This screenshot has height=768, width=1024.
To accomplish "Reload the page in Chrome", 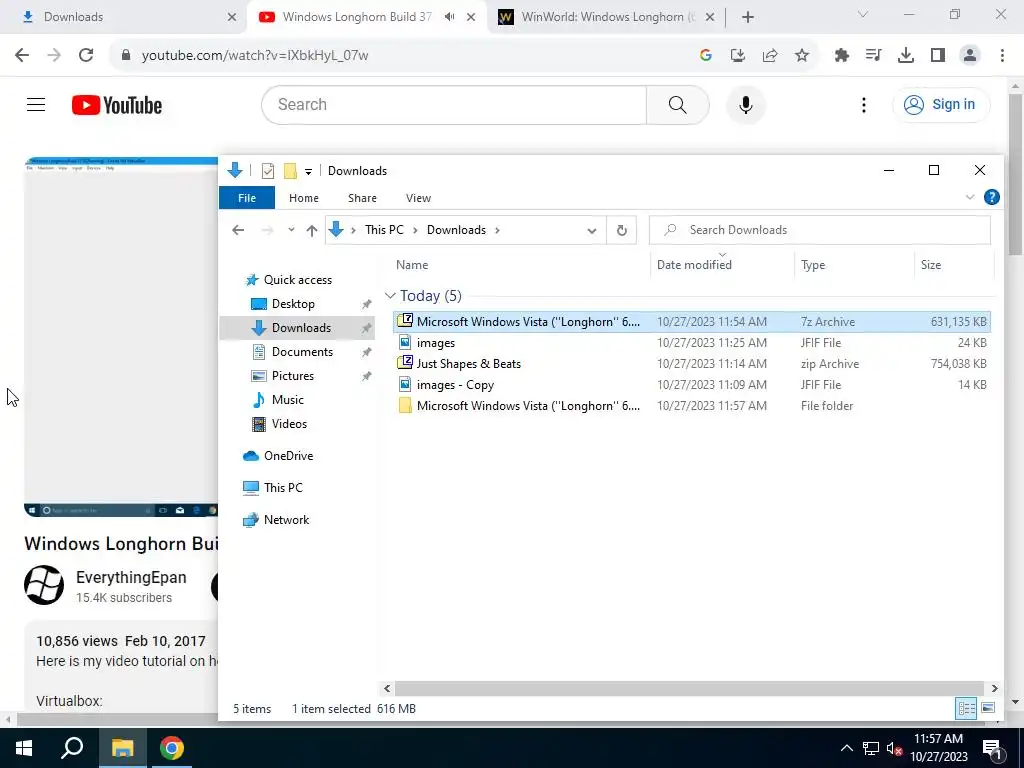I will click(x=86, y=56).
